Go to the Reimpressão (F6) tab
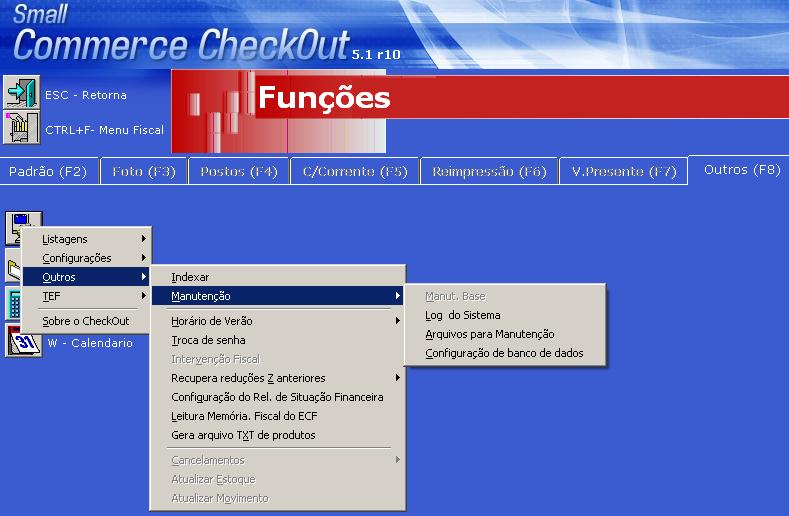The width and height of the screenshot is (789, 516). click(489, 172)
